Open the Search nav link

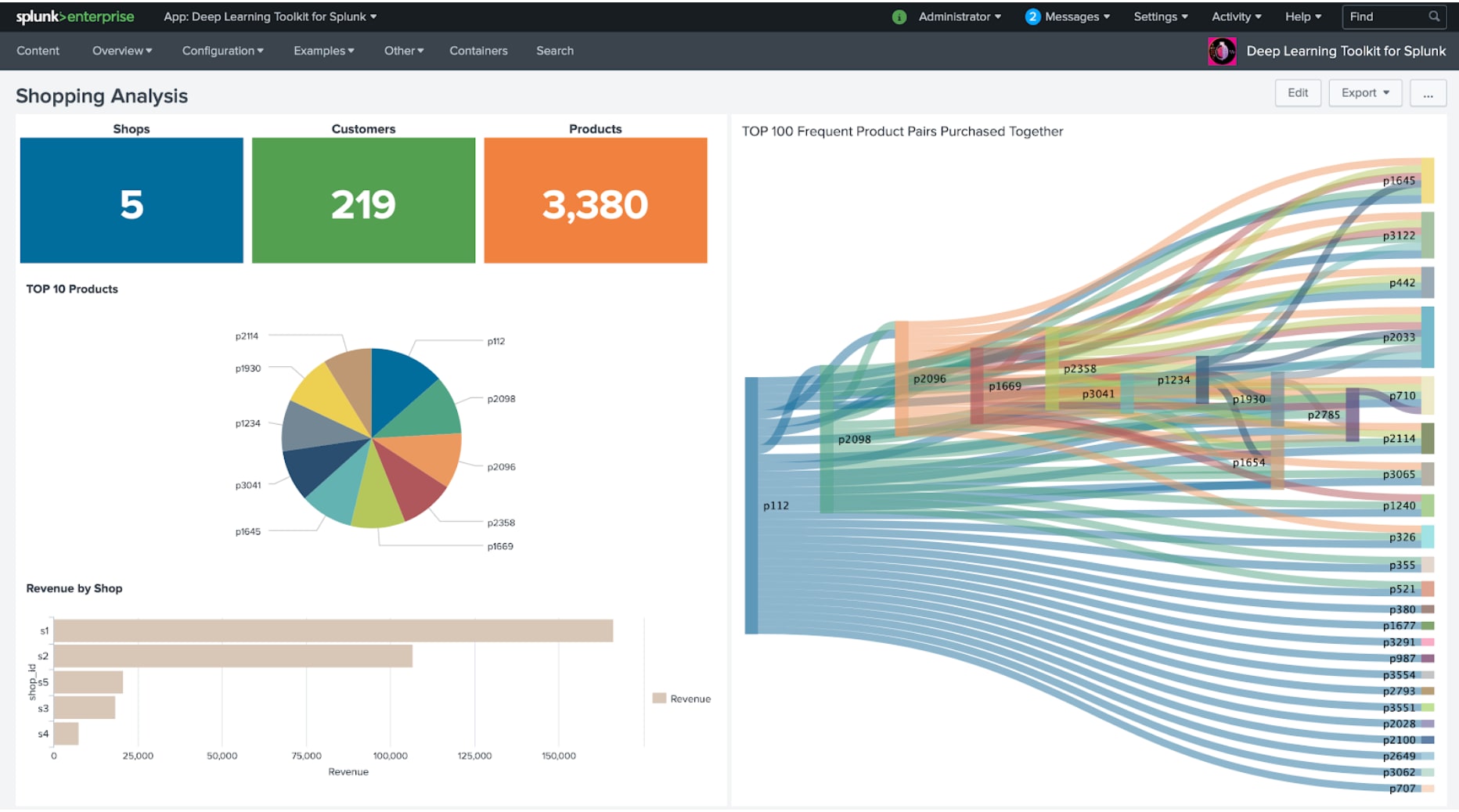pos(555,51)
